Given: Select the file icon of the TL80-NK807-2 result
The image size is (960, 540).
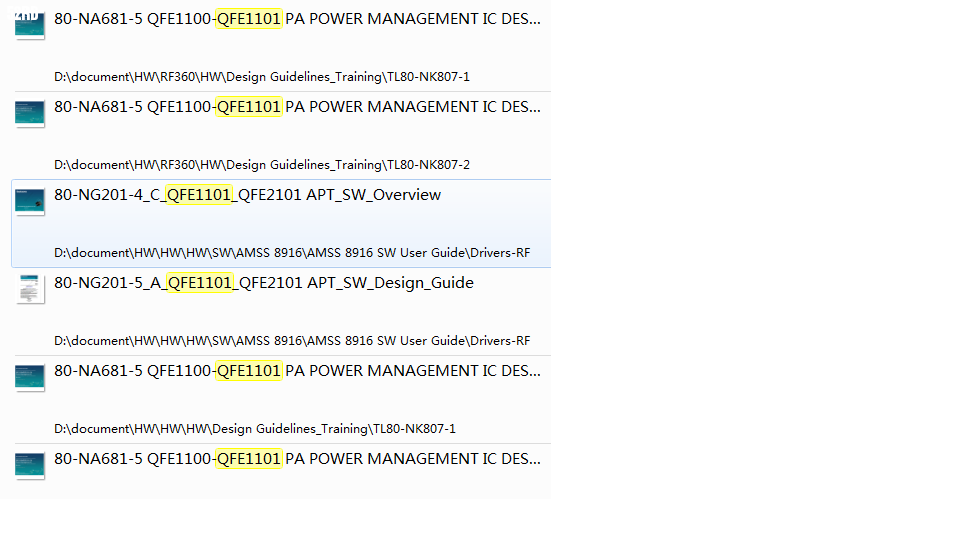Looking at the screenshot, I should tap(29, 114).
